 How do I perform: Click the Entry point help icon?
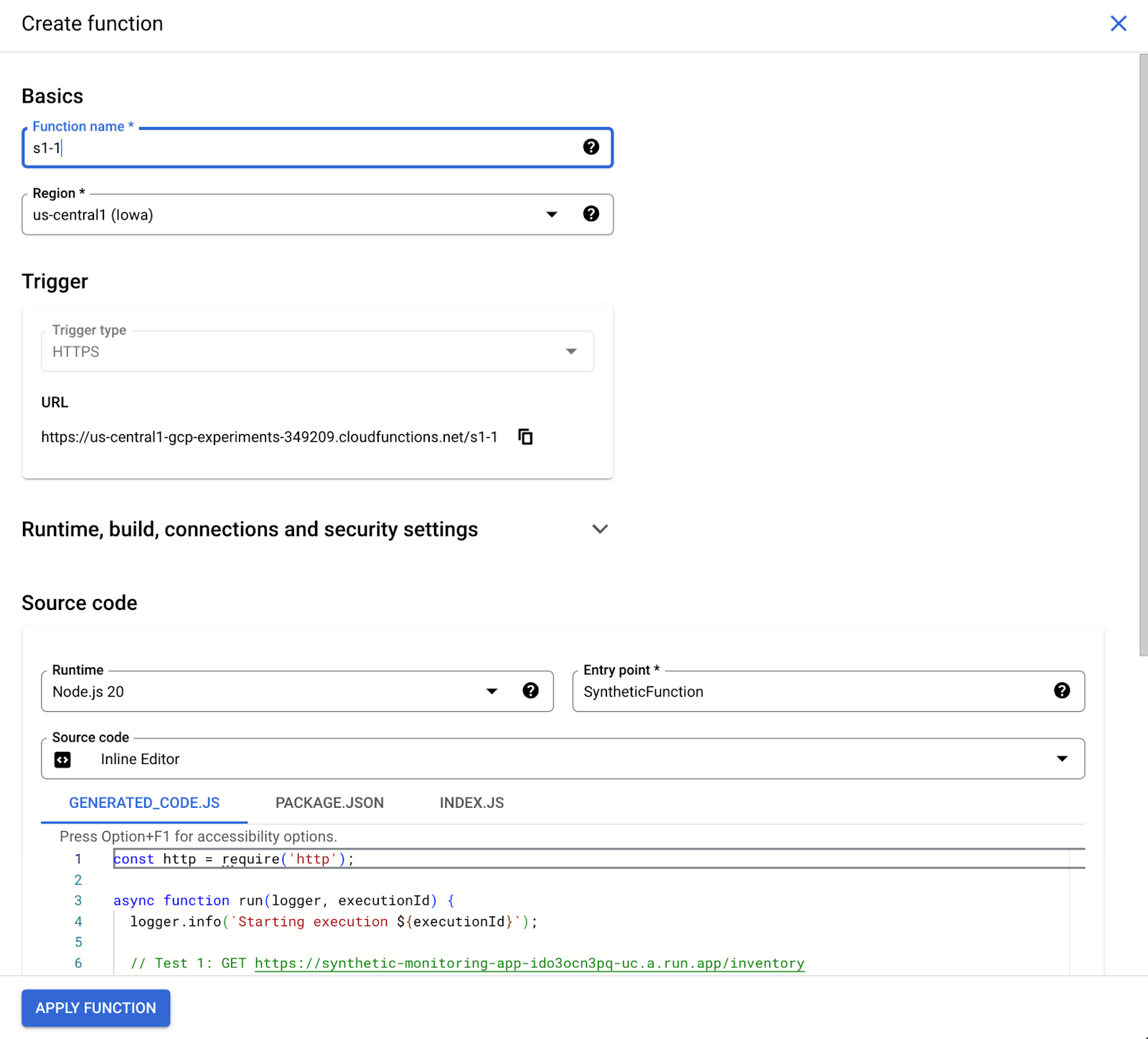(x=1061, y=691)
